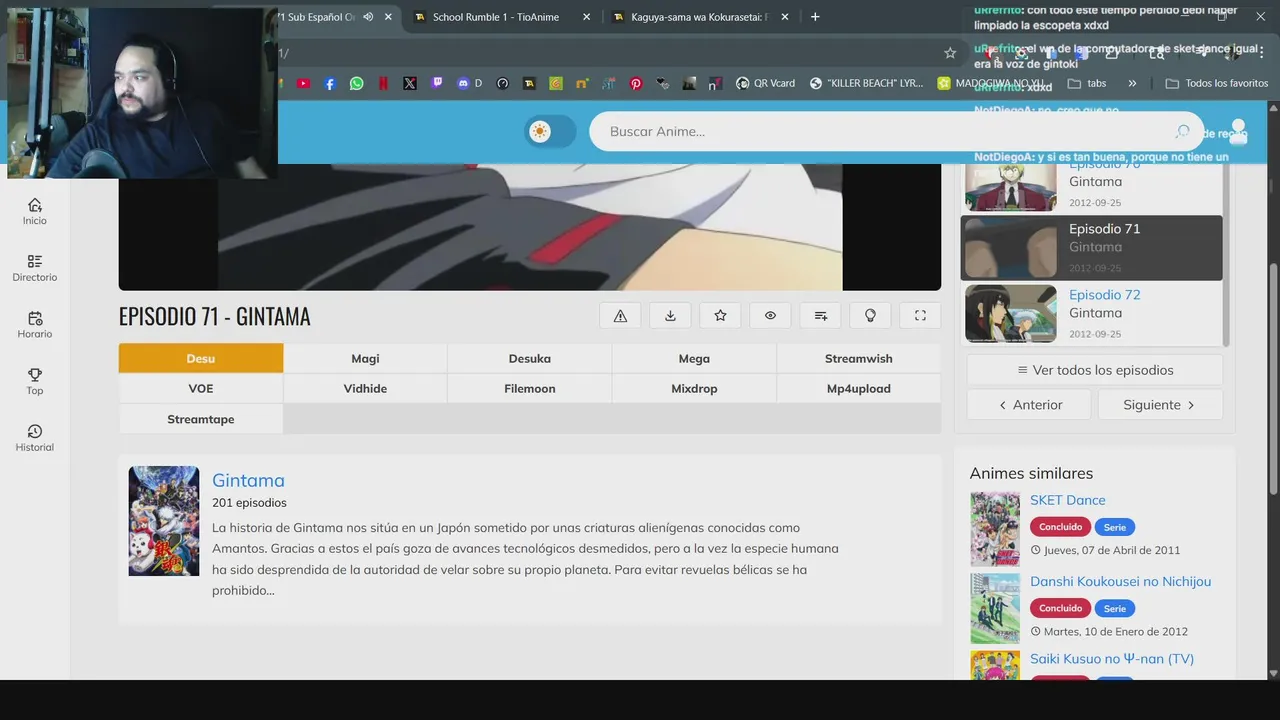Select the Streamwish server tab
This screenshot has width=1280, height=720.
[859, 358]
